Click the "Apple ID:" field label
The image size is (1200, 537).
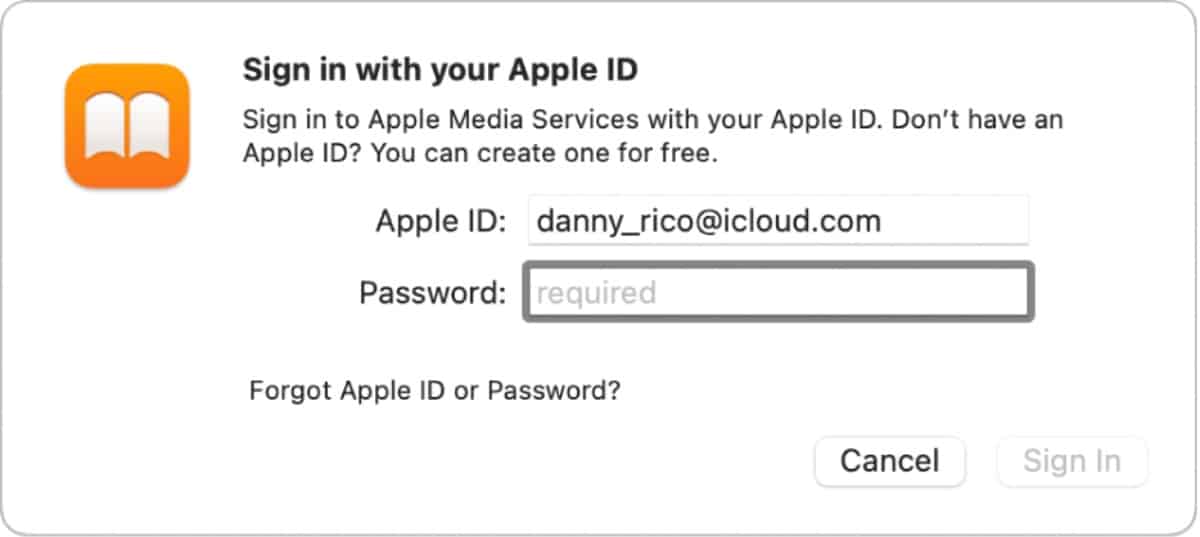tap(441, 221)
